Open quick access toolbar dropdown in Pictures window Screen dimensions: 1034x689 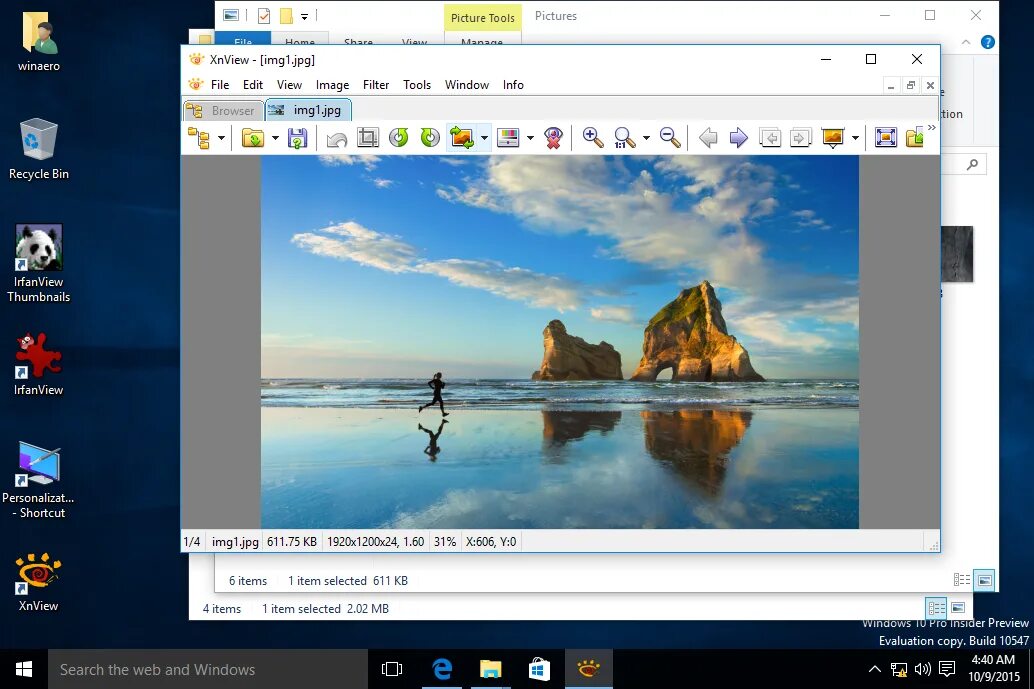click(304, 16)
